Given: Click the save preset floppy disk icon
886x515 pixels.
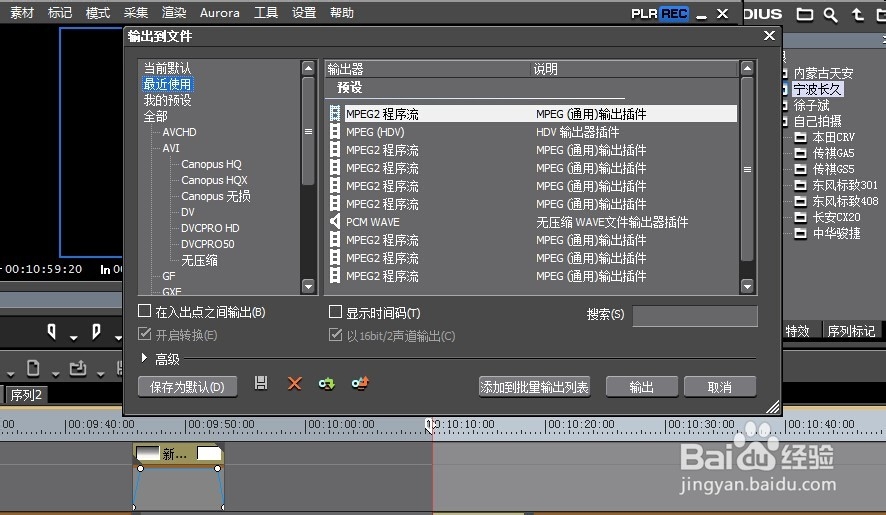Looking at the screenshot, I should [x=260, y=383].
